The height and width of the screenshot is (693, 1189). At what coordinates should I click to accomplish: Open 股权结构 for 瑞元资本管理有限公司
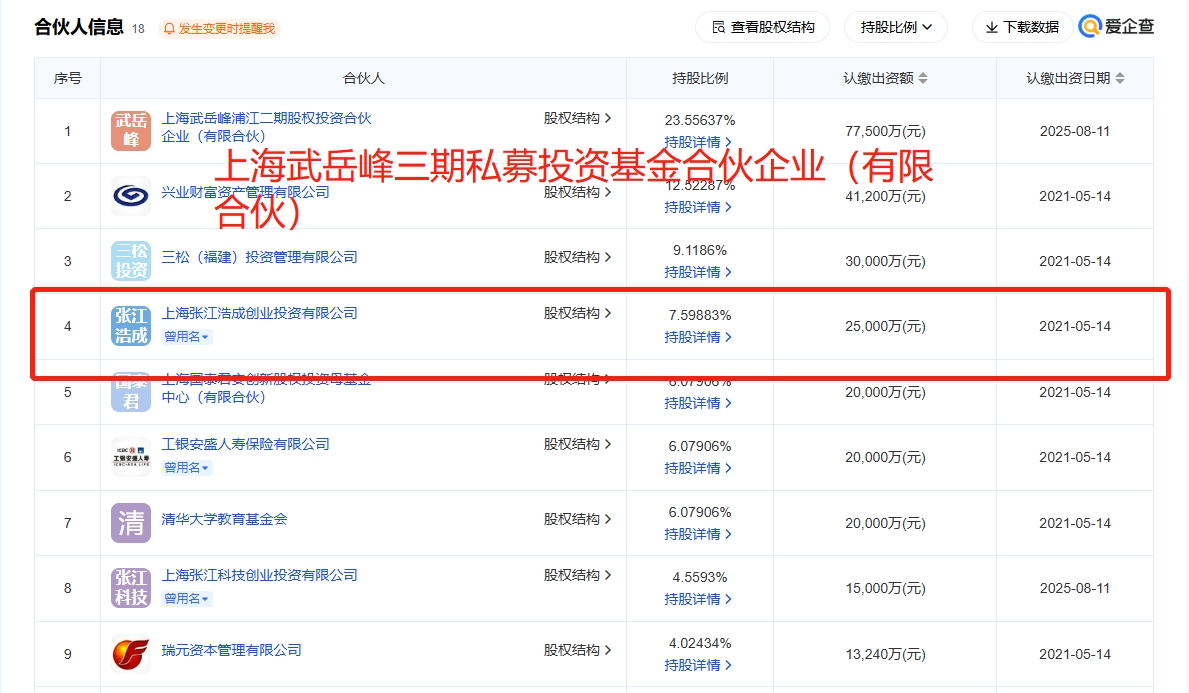click(x=577, y=651)
